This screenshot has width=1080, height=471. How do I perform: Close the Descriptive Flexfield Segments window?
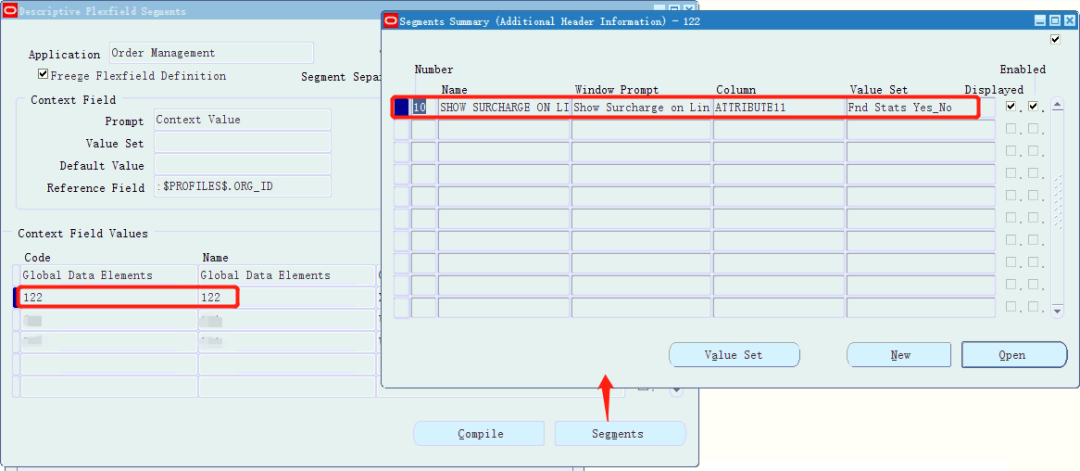(x=687, y=10)
